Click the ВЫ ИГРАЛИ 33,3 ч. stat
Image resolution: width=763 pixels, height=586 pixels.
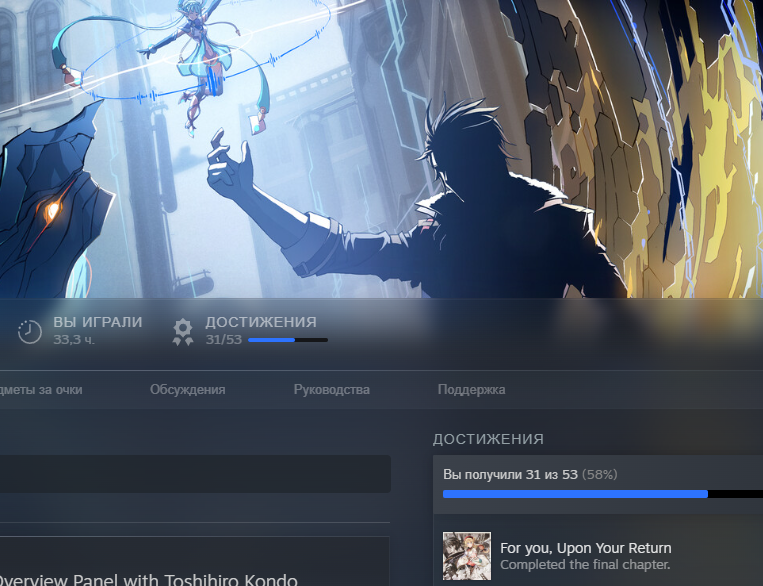80,330
